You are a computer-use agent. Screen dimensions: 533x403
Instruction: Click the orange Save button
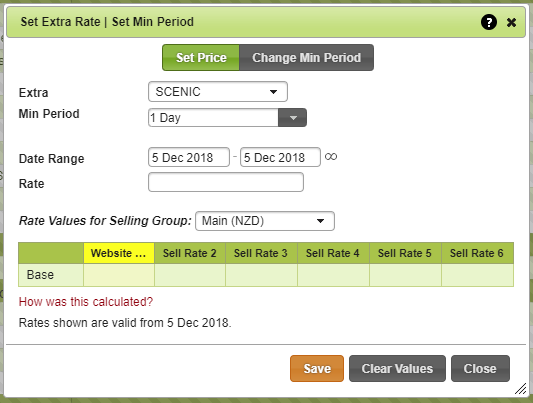click(x=317, y=369)
